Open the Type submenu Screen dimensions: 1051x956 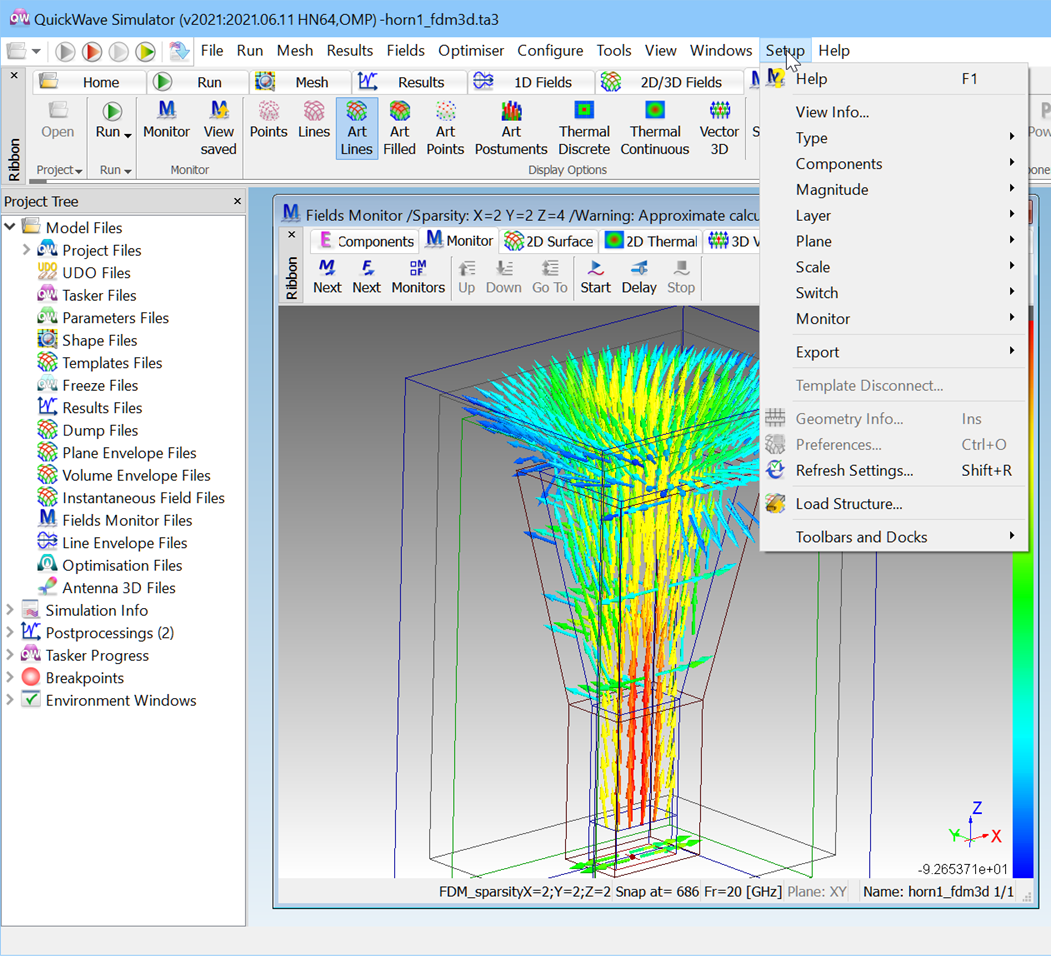[x=894, y=137]
